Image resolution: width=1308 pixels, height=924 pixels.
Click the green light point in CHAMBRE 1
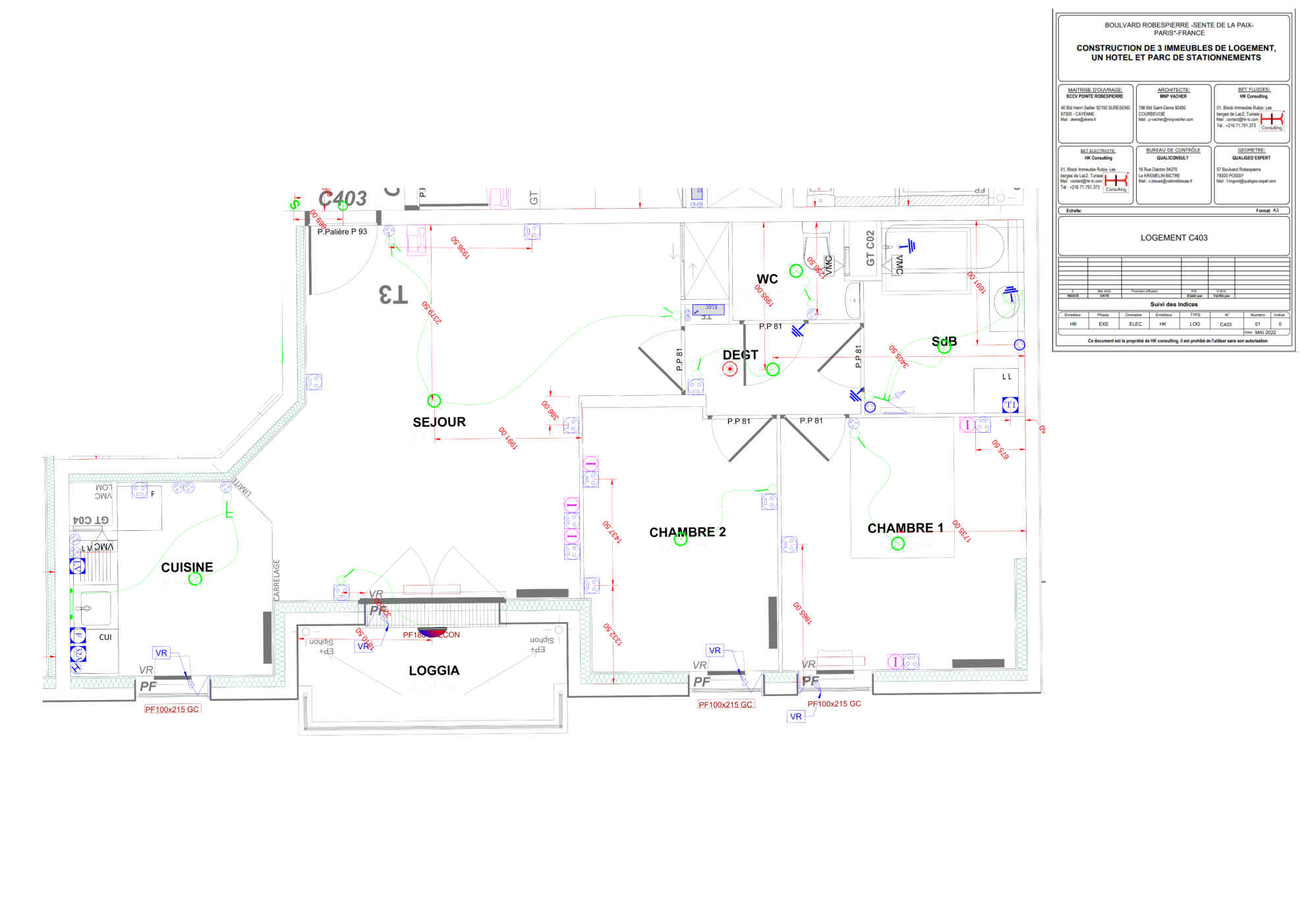pyautogui.click(x=897, y=544)
